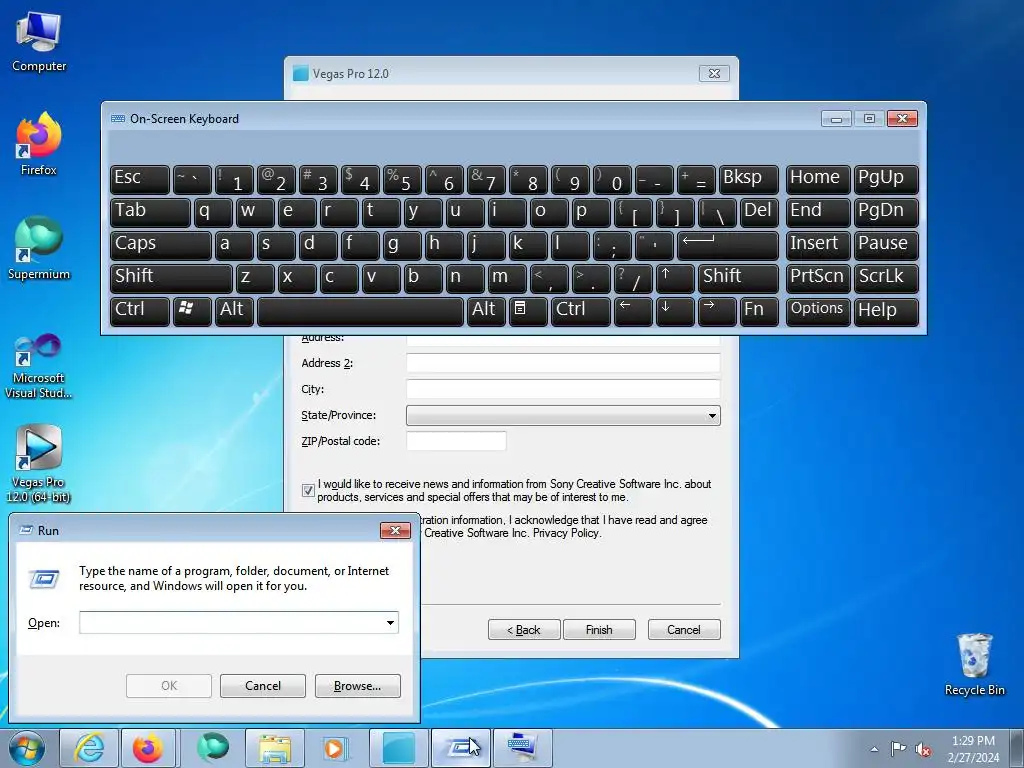The width and height of the screenshot is (1024, 768).
Task: Click the Back button in Vegas Pro
Action: point(524,630)
